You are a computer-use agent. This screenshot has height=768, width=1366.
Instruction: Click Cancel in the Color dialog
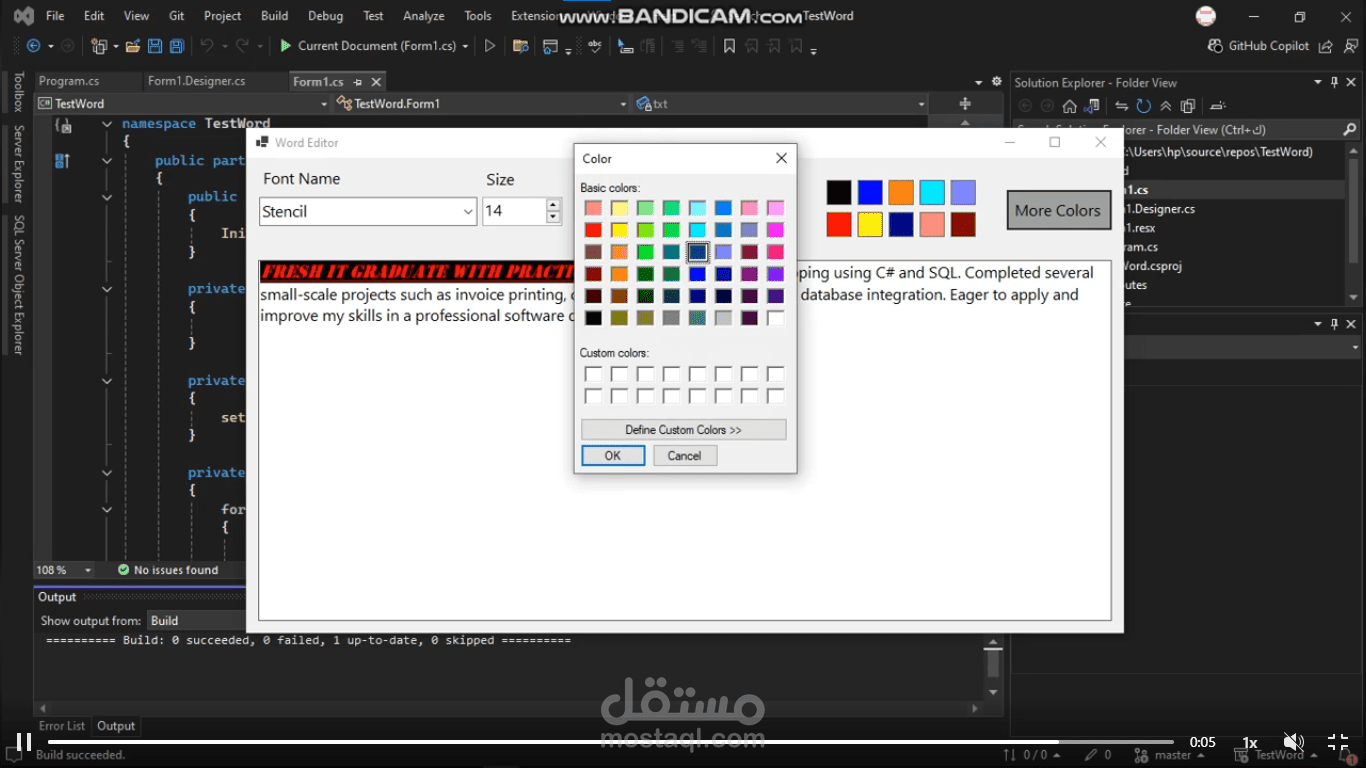684,456
